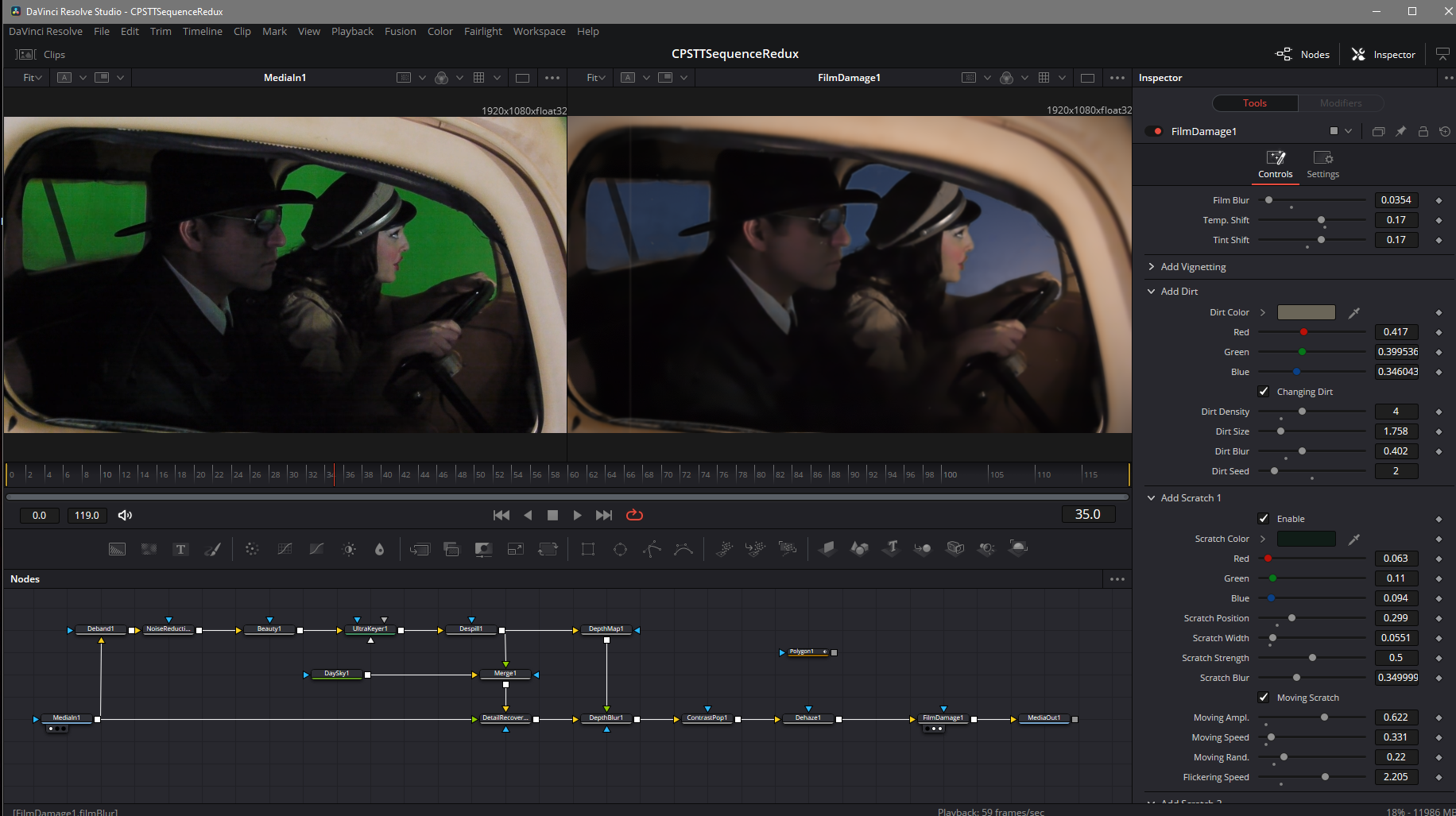Toggle the FilmDamage1 enable switch

point(1154,131)
